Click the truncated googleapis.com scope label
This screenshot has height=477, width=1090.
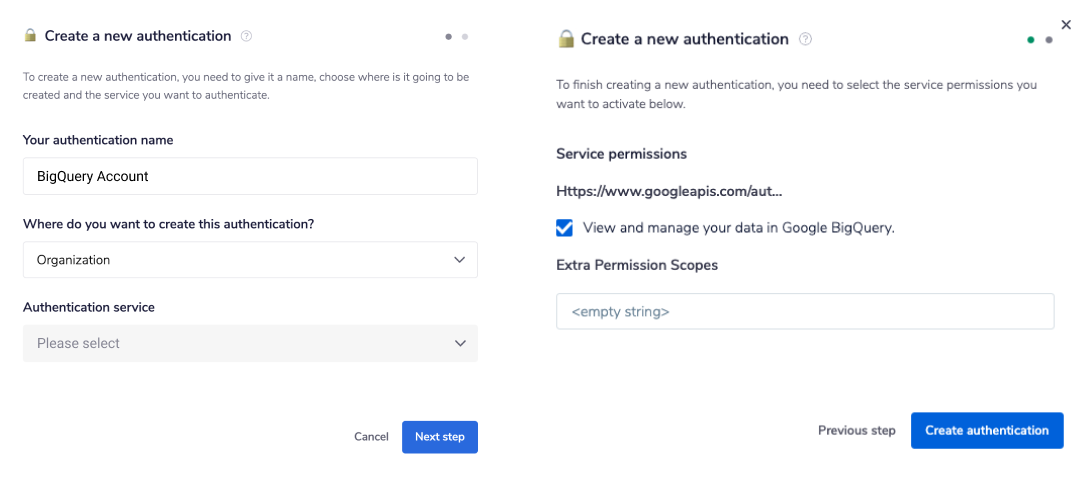(x=669, y=190)
